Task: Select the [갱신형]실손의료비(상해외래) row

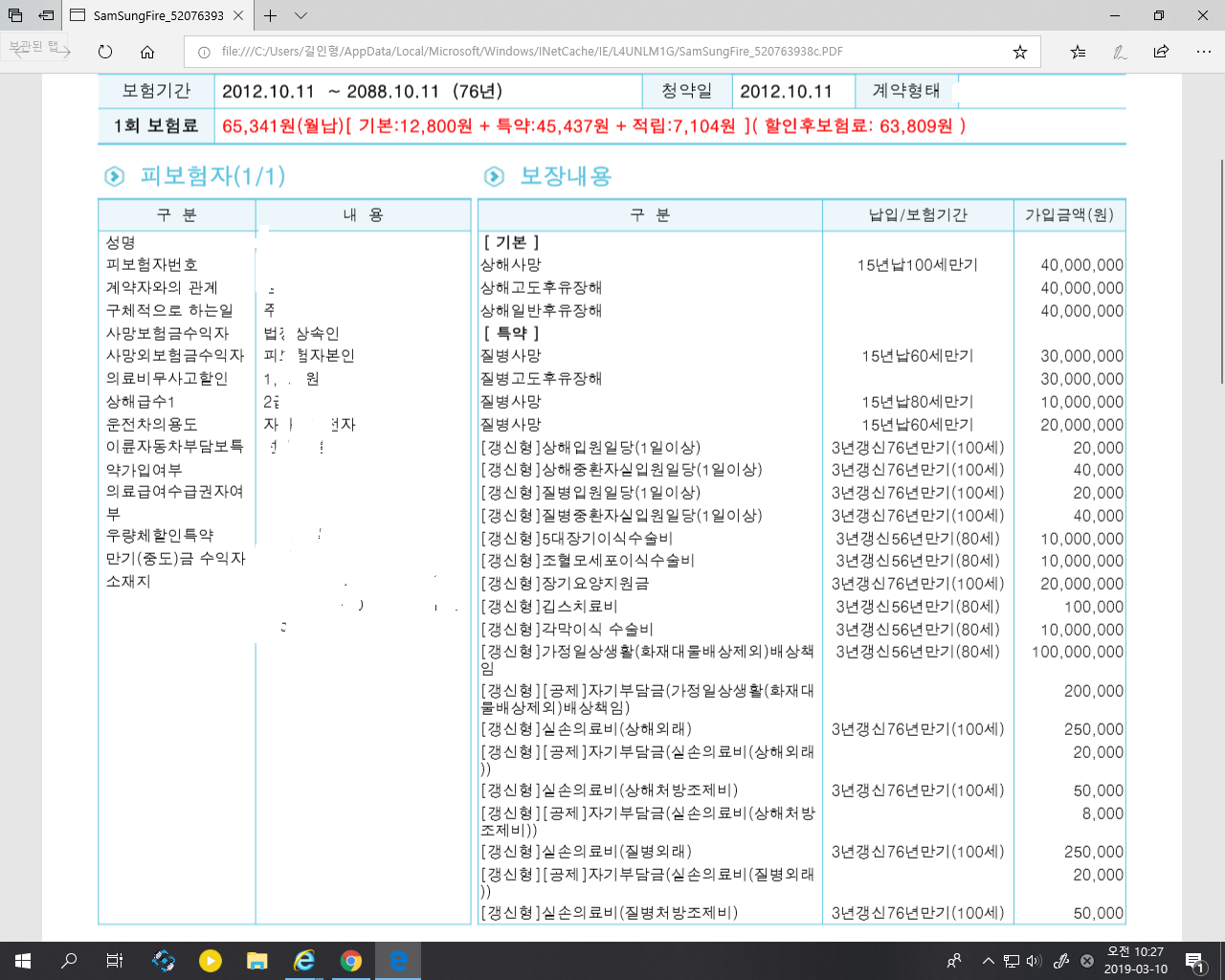Action: pyautogui.click(x=802, y=729)
